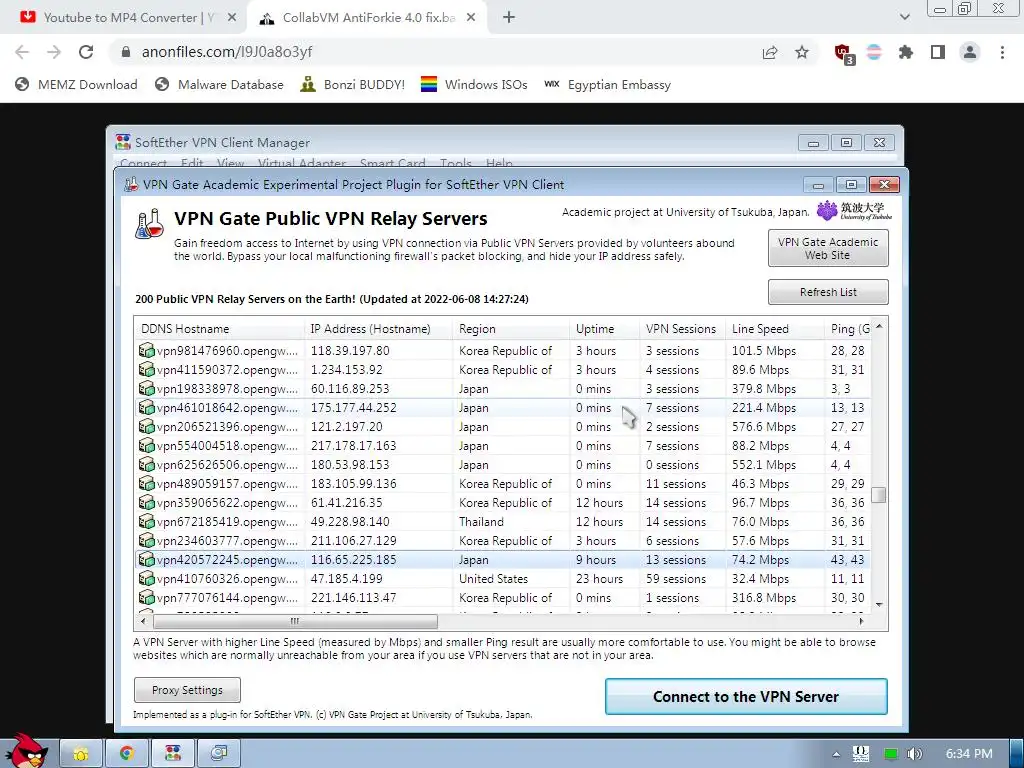Open the Extensions puzzle piece icon
The width and height of the screenshot is (1024, 768).
(x=906, y=52)
